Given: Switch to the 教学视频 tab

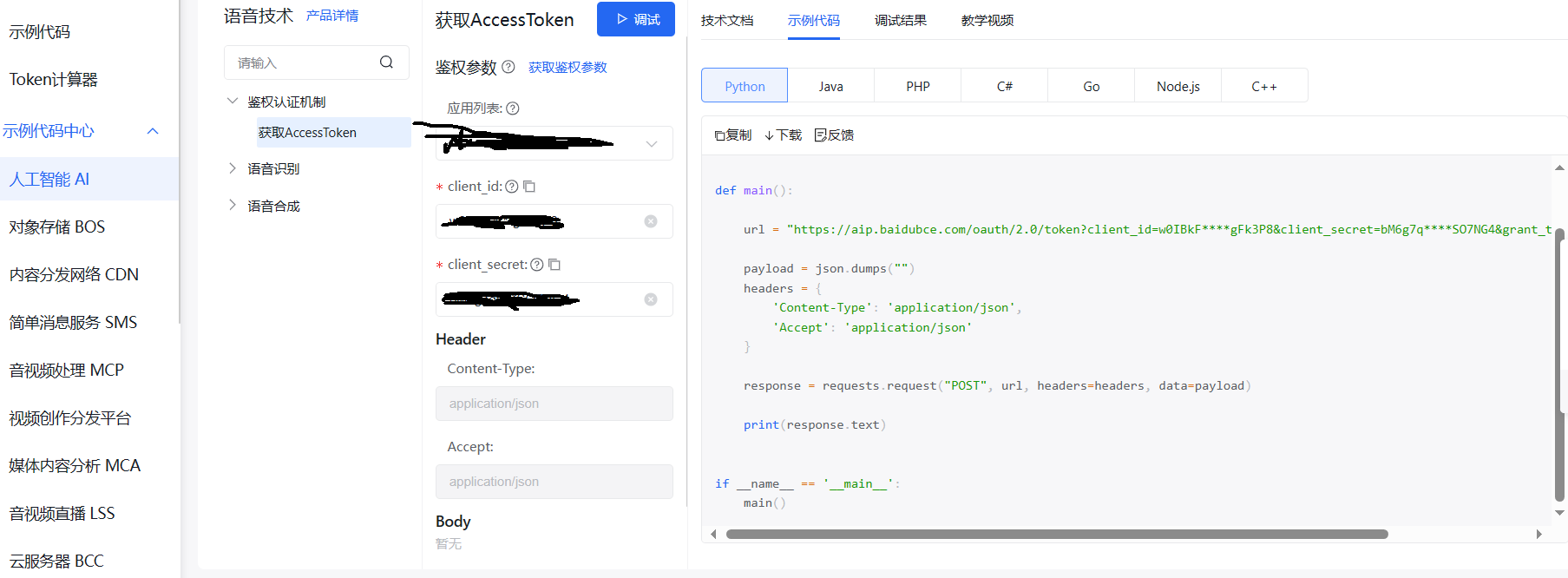Looking at the screenshot, I should pos(987,20).
